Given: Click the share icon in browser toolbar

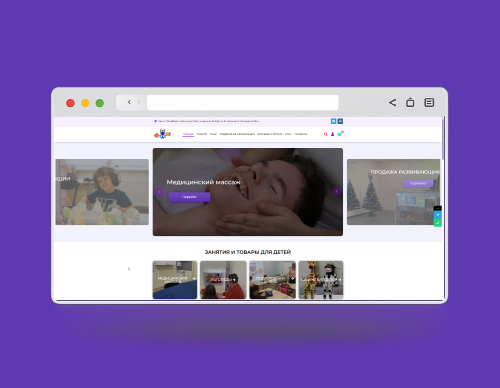Looking at the screenshot, I should 393,102.
